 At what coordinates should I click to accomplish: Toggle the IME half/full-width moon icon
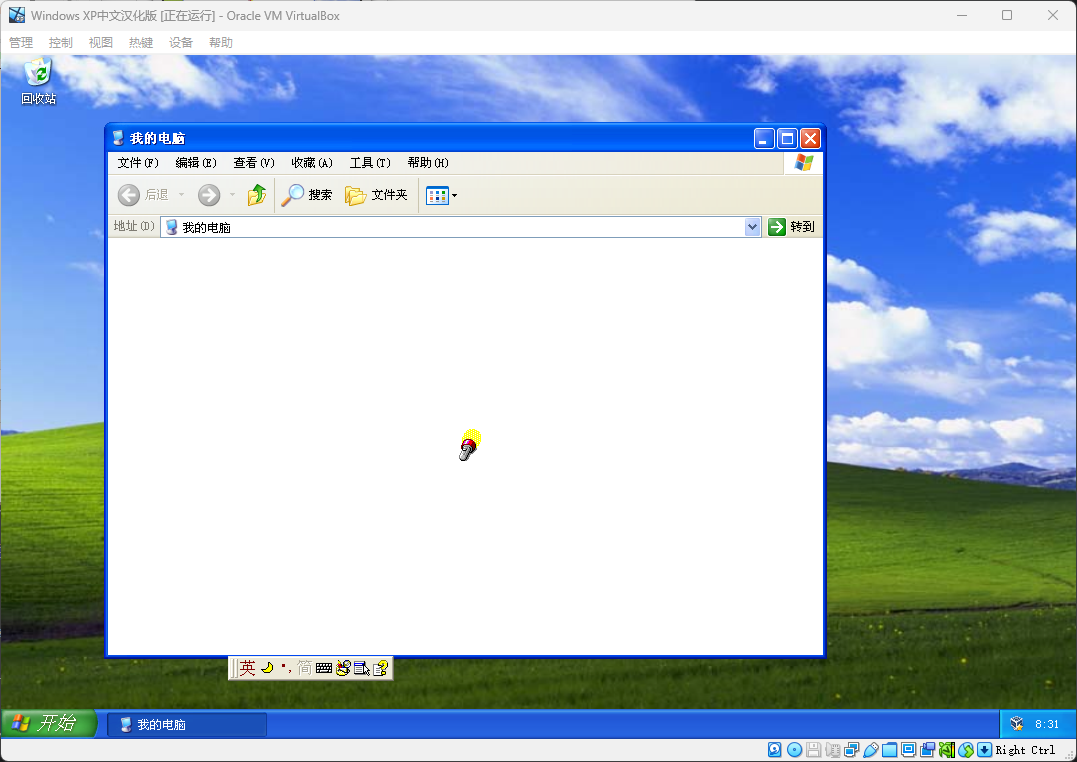[x=267, y=668]
